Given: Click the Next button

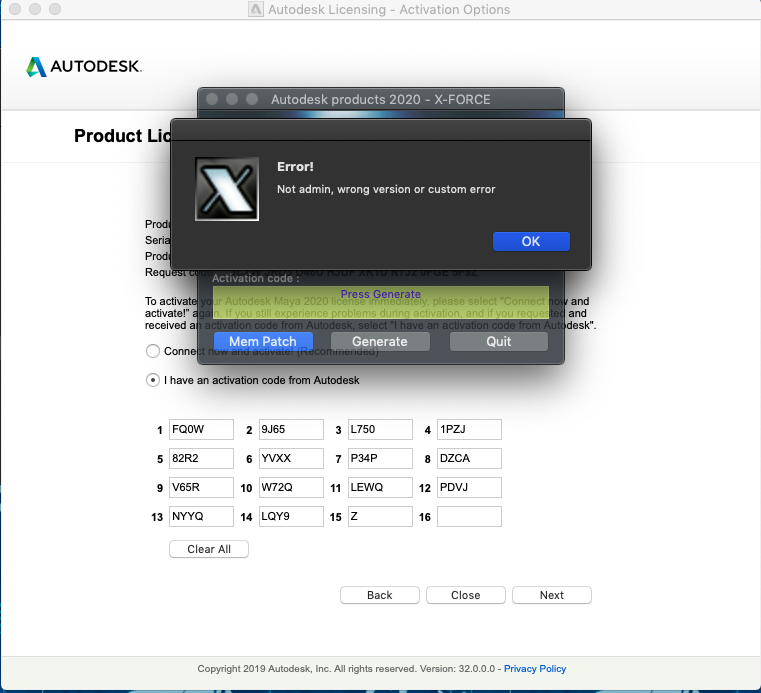Looking at the screenshot, I should 552,595.
